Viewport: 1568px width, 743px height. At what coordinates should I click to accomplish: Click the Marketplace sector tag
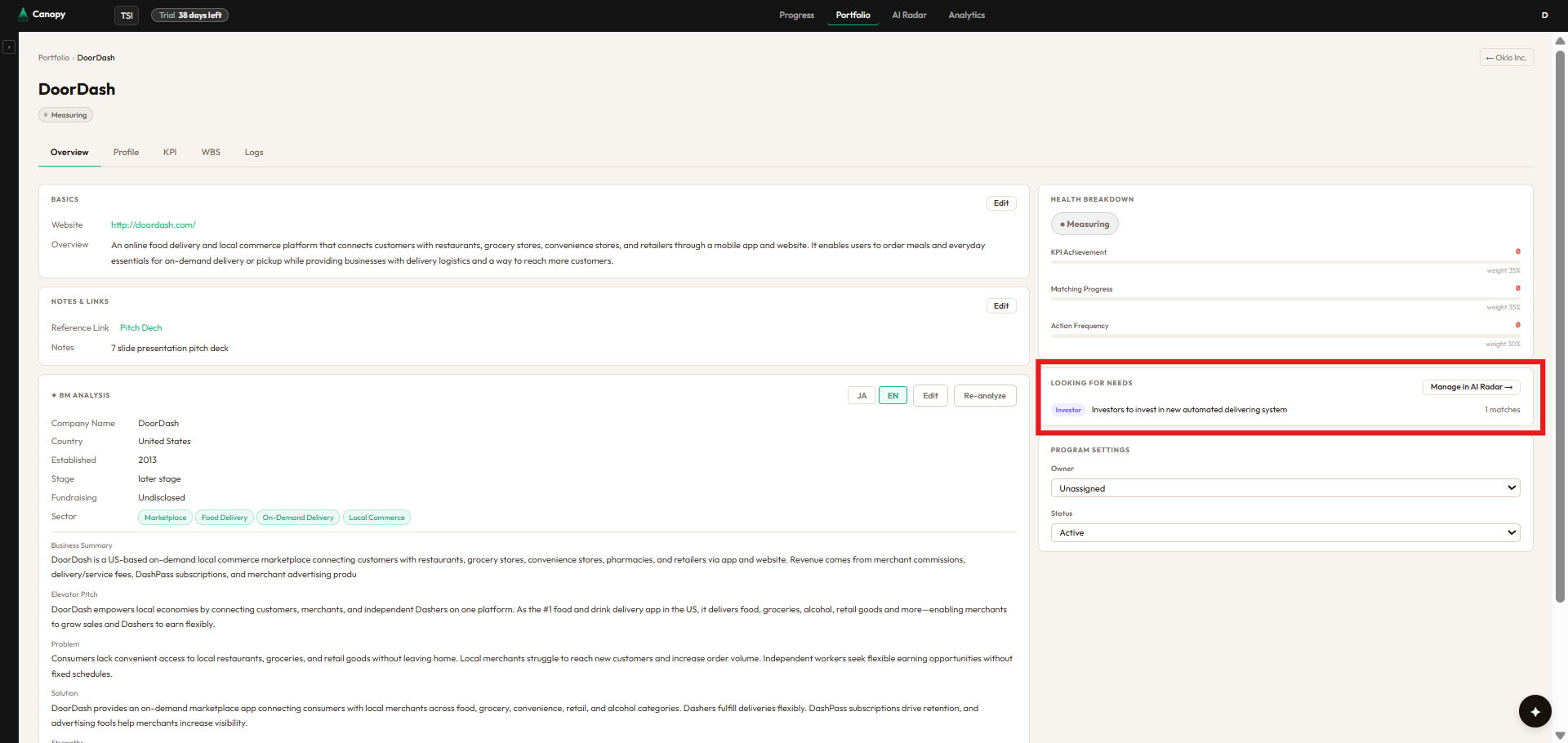pos(165,518)
